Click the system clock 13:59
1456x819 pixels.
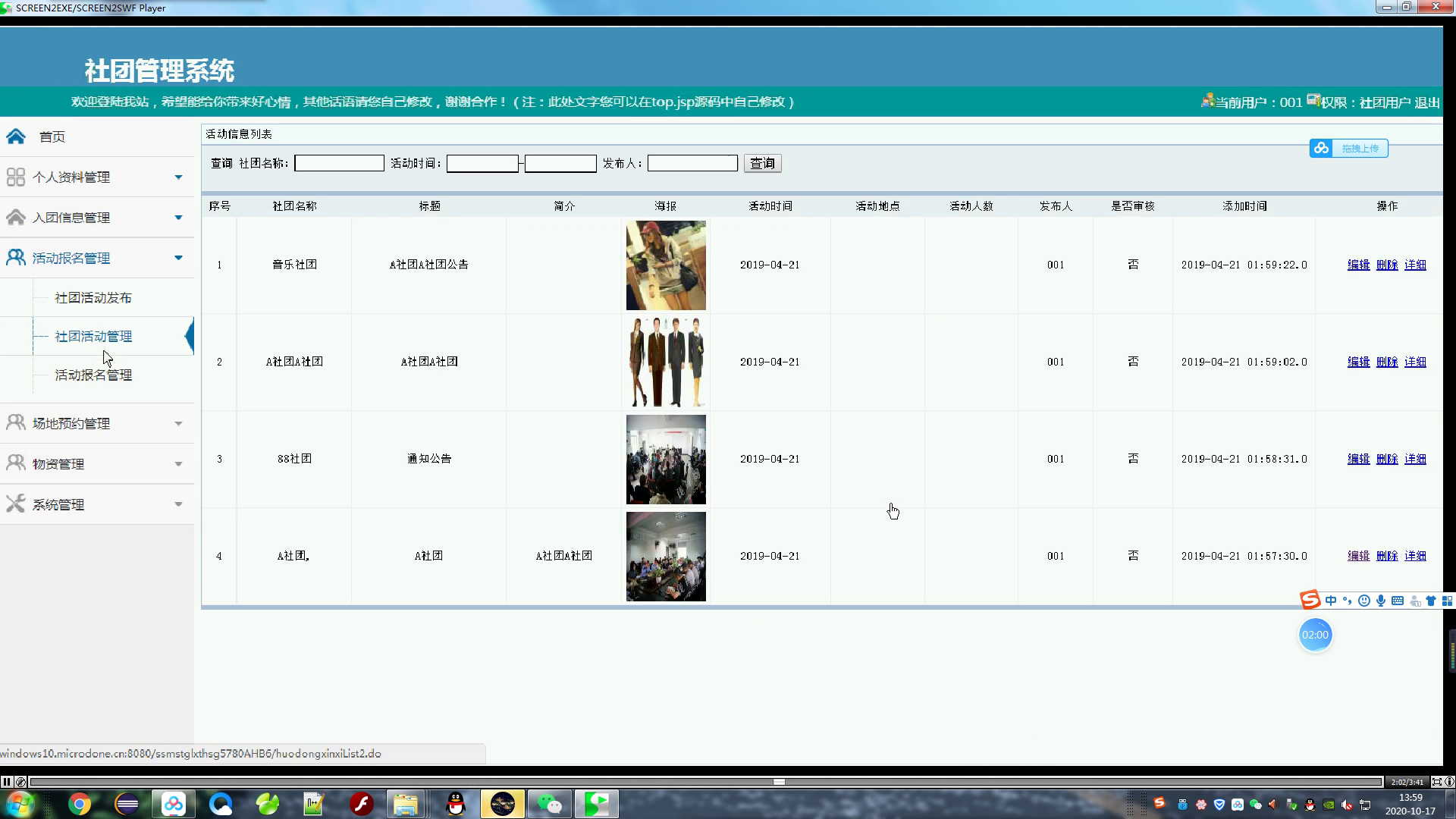pos(1410,797)
